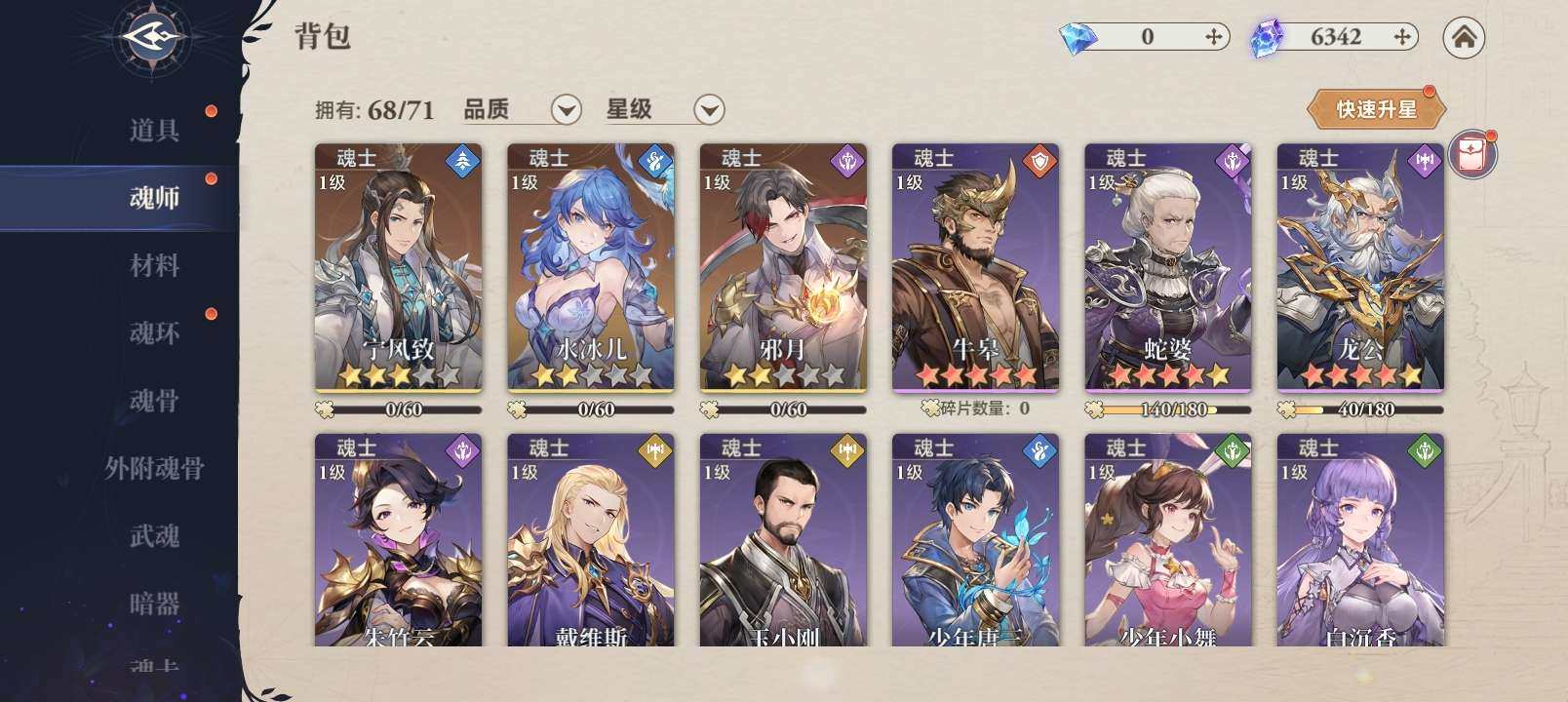Select the 宁风致 character card
The width and height of the screenshot is (1568, 702).
pyautogui.click(x=398, y=268)
